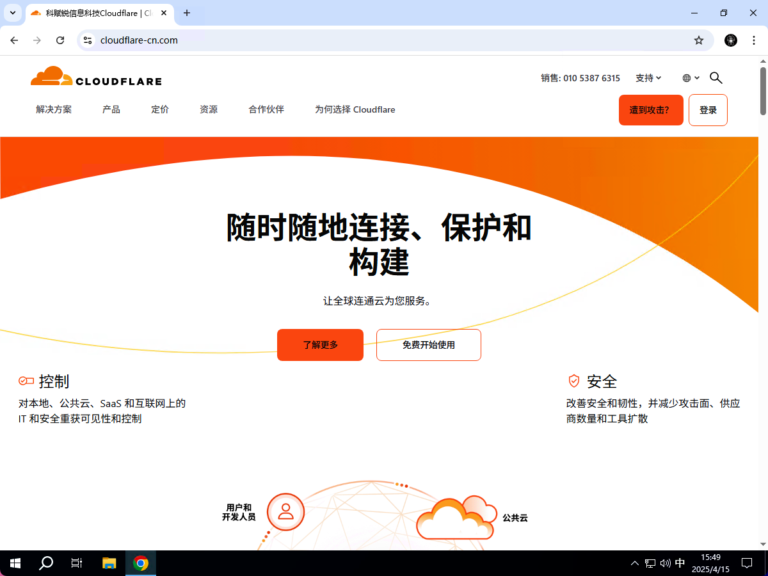This screenshot has height=576, width=768.
Task: Select the 定价 menu item
Action: [160, 110]
